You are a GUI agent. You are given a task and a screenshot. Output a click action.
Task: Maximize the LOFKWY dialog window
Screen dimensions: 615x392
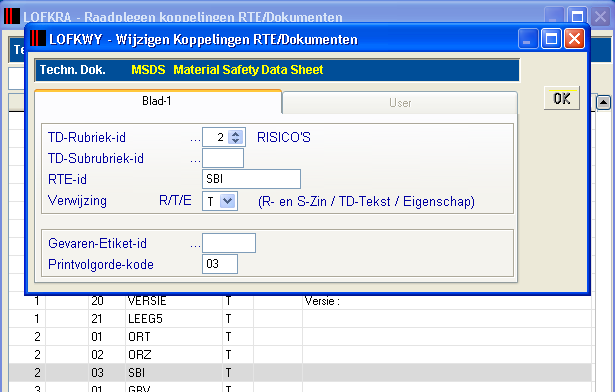coord(551,39)
